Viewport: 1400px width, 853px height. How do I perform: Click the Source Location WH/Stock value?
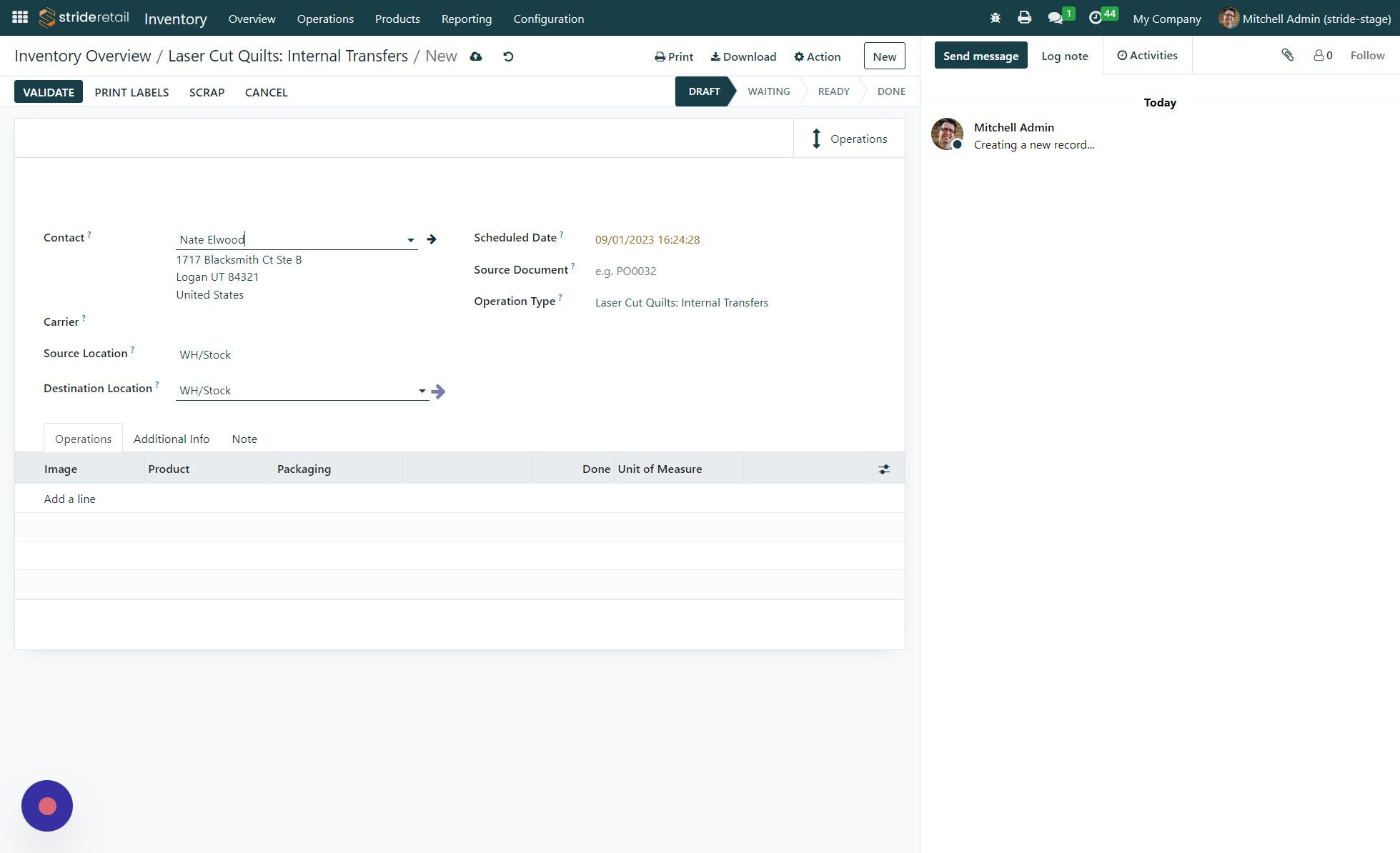pyautogui.click(x=205, y=355)
